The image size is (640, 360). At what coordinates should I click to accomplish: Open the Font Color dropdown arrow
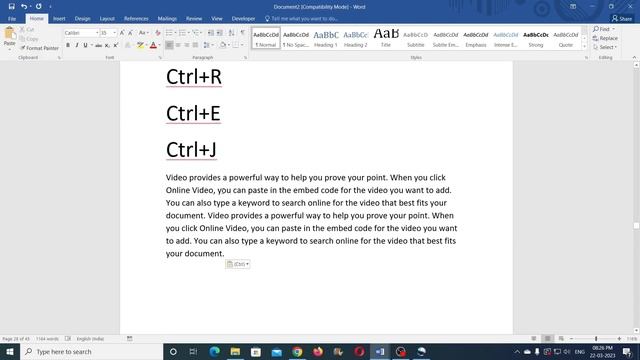click(x=160, y=45)
